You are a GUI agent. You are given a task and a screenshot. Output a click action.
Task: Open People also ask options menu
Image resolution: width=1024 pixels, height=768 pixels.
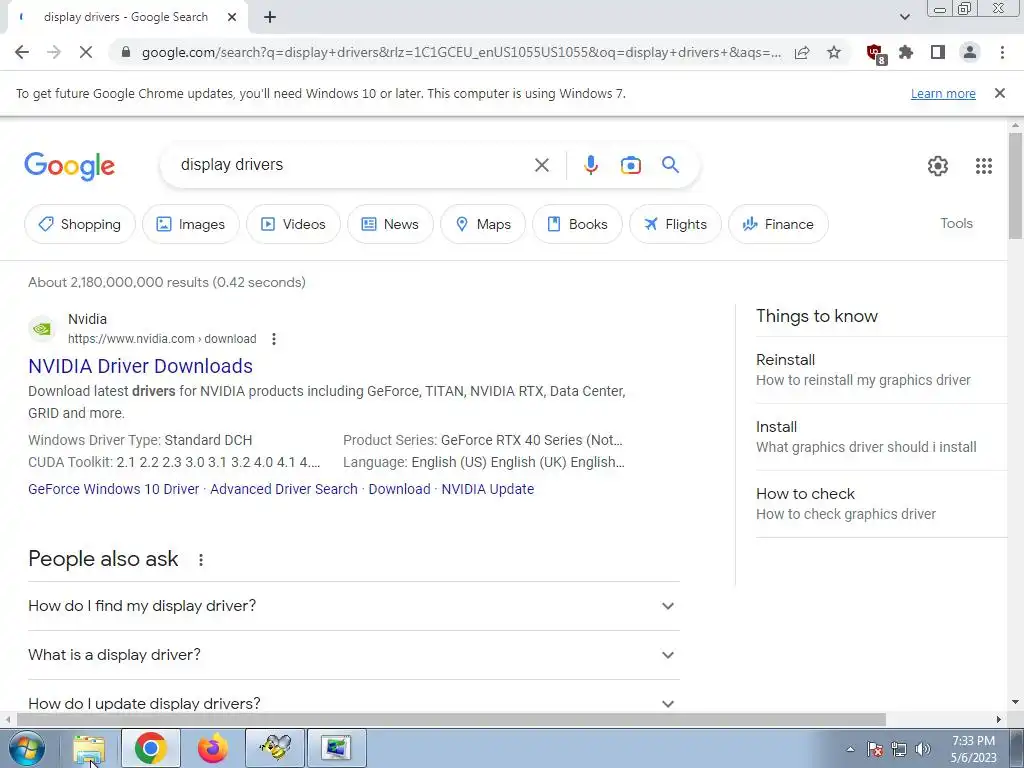[x=201, y=560]
